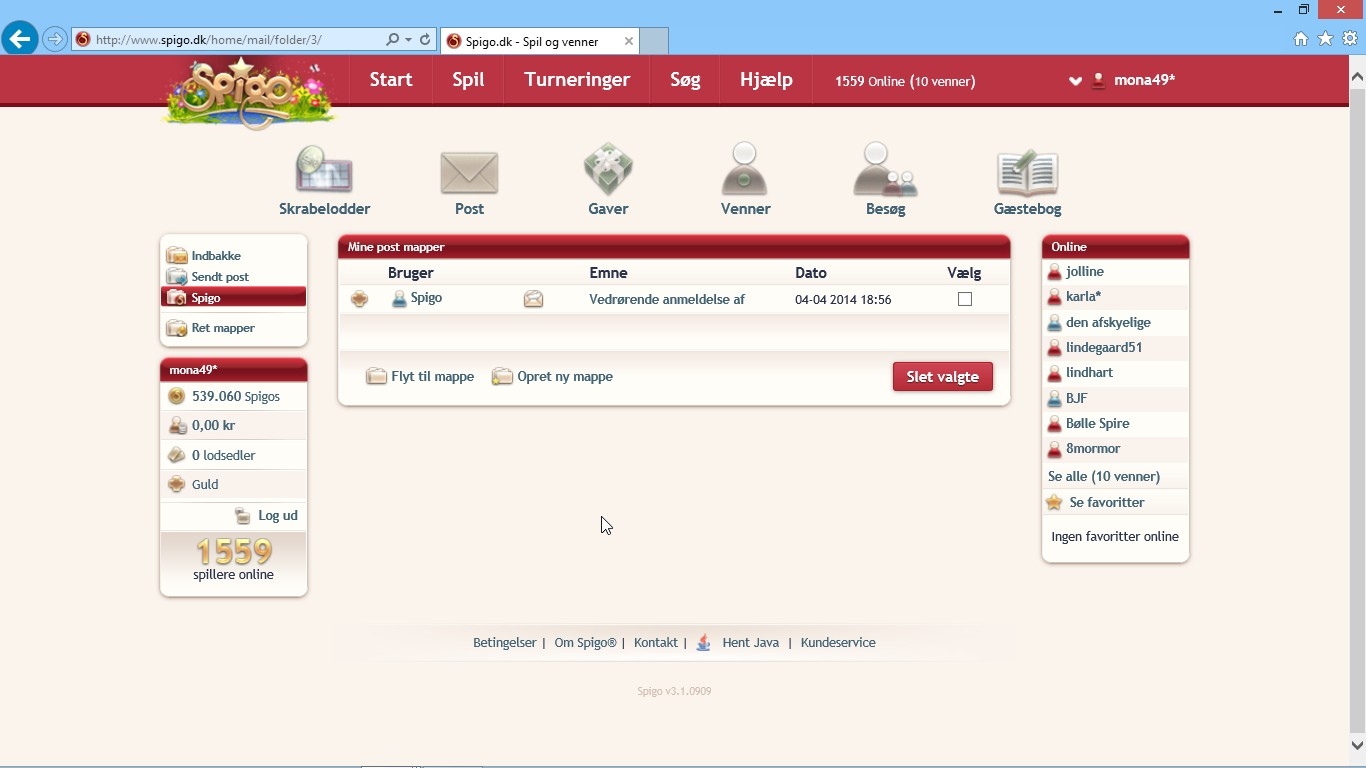Click Flyt til mappe
Screen dimensions: 1366x768
pos(431,377)
